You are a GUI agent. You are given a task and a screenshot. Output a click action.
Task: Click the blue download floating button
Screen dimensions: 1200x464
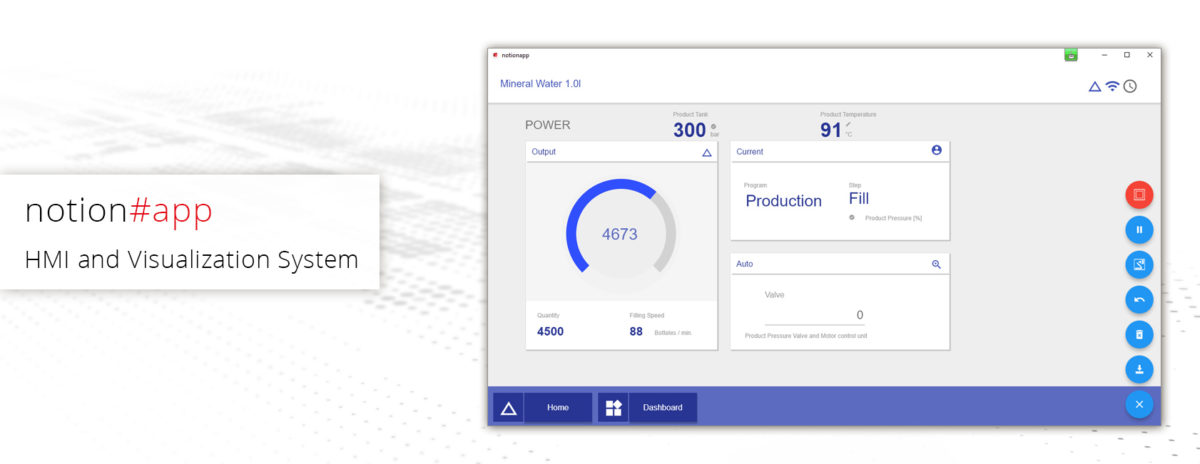point(1139,369)
